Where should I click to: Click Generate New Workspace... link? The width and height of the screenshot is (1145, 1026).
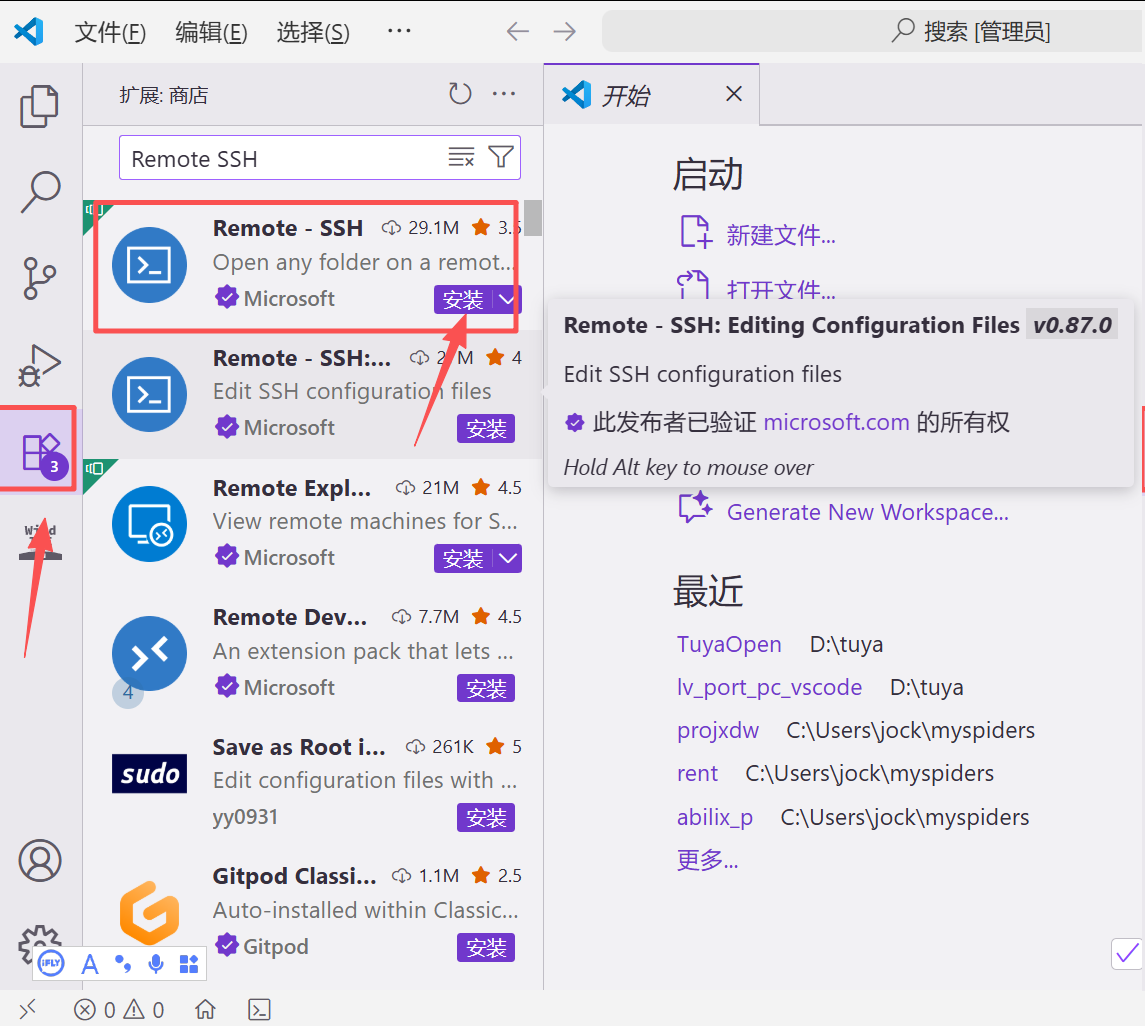click(868, 512)
